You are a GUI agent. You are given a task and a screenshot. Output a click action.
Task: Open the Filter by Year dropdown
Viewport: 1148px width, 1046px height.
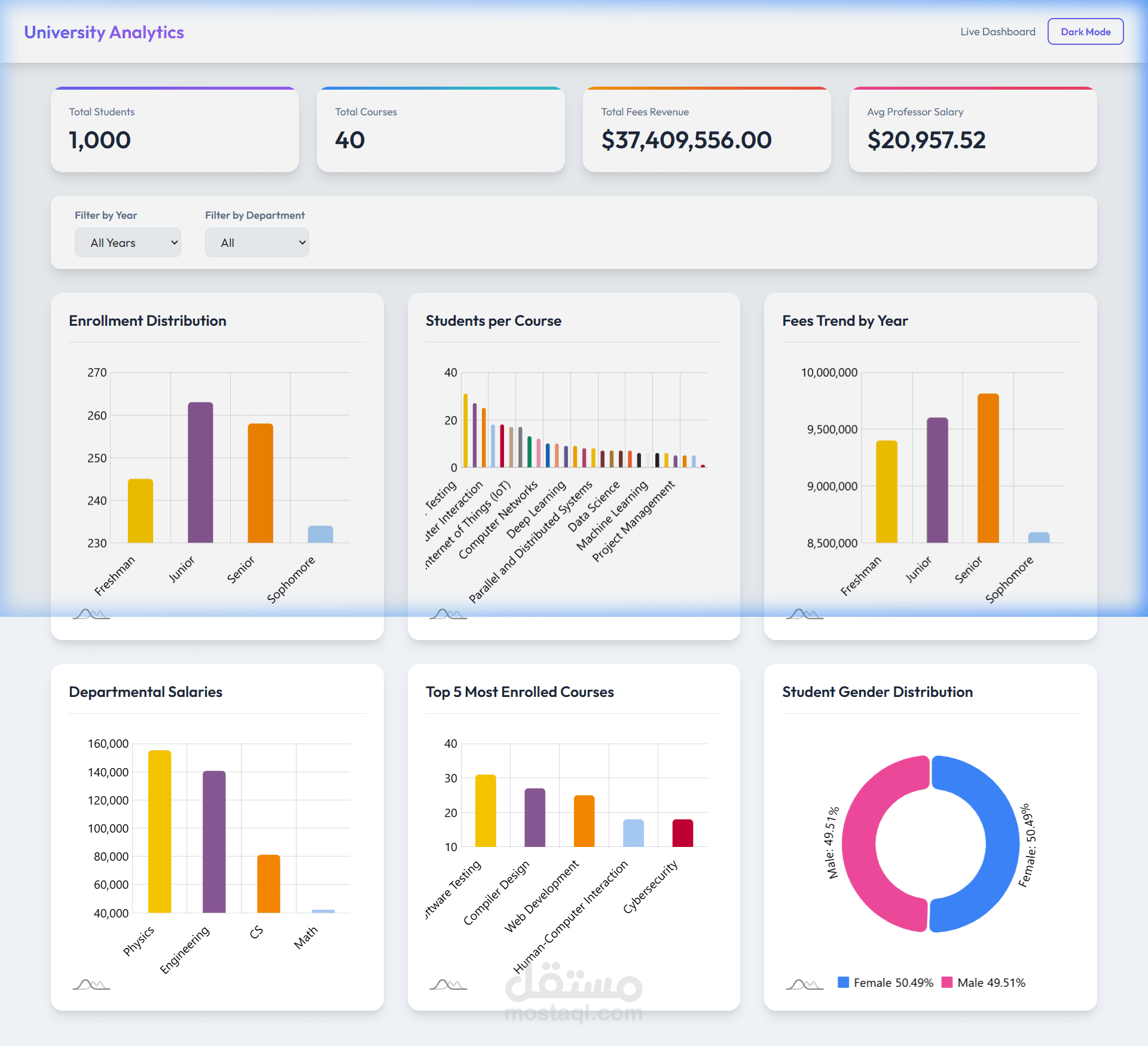click(x=128, y=243)
